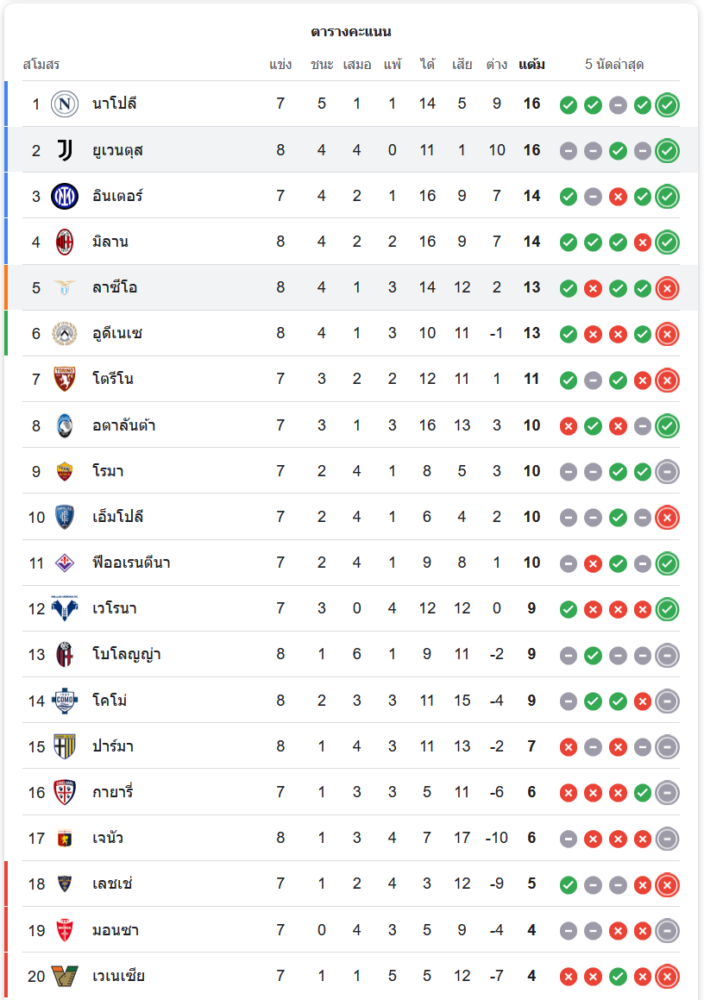
Task: Click Napoli's latest match win indicator
Action: [x=667, y=104]
